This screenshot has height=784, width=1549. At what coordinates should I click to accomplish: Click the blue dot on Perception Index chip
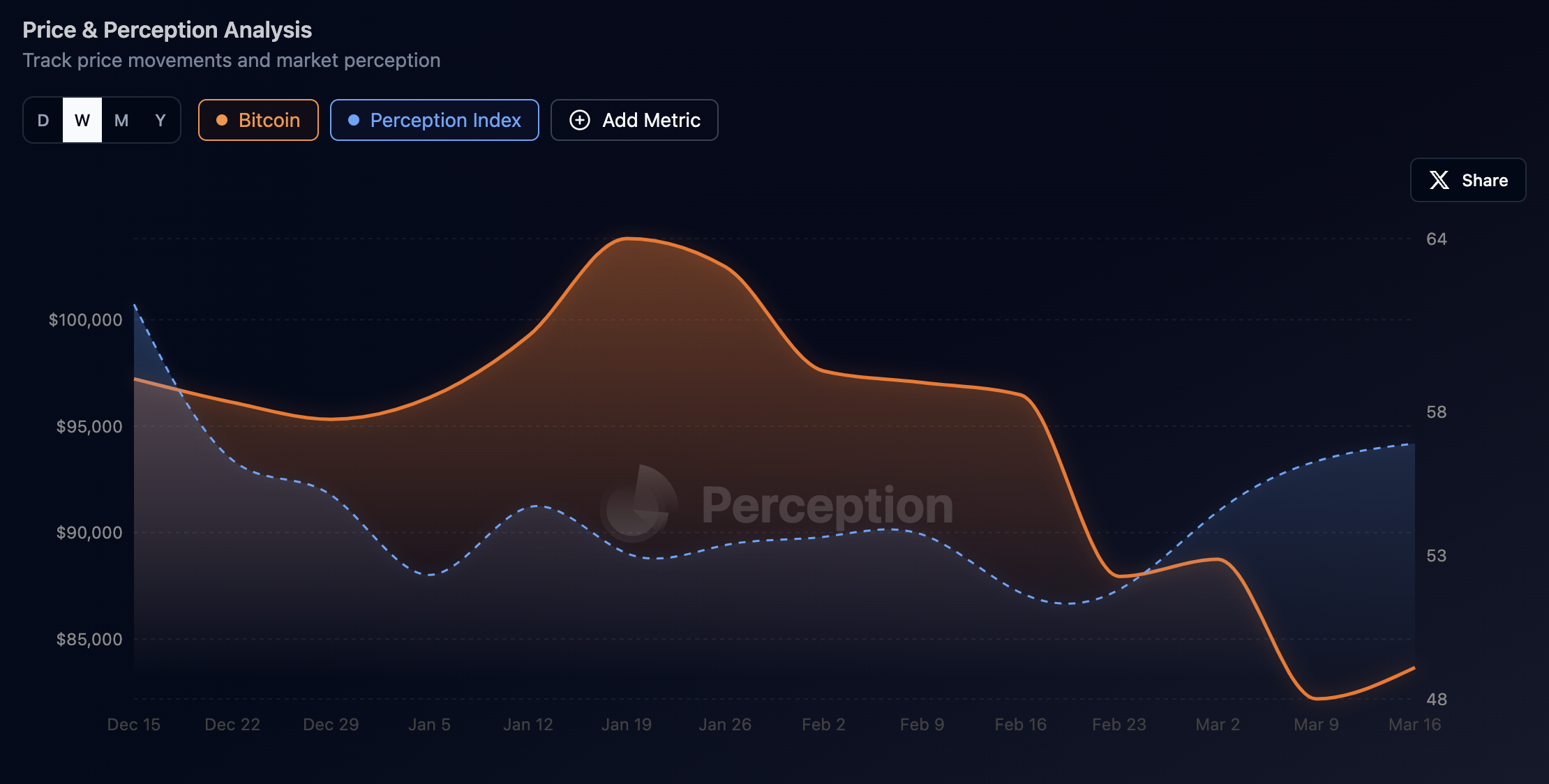pos(354,120)
